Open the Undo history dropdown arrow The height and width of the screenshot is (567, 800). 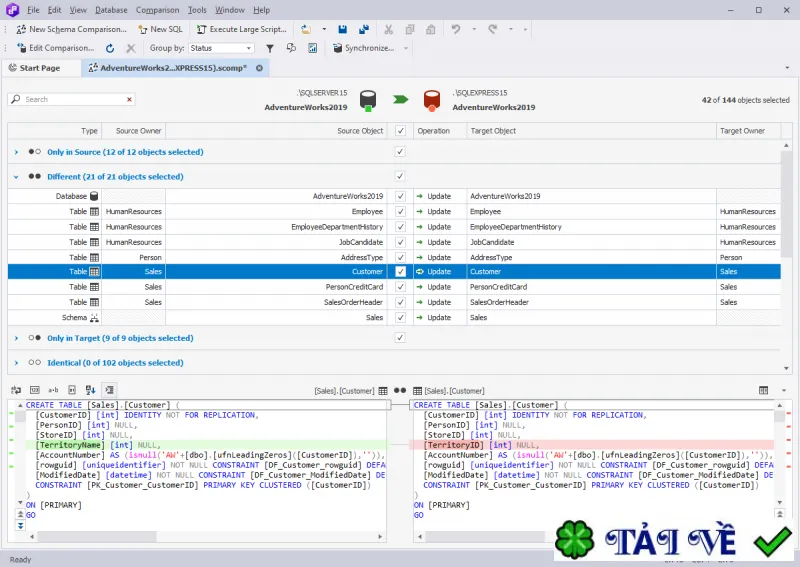click(x=474, y=29)
